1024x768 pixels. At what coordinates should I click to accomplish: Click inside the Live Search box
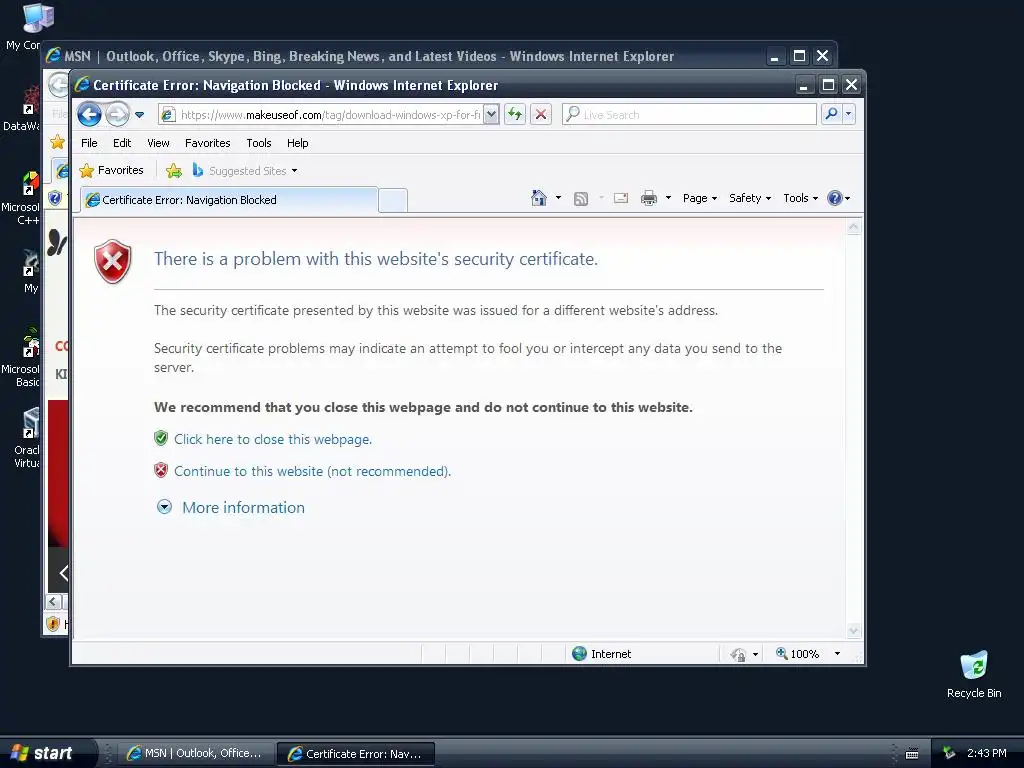[689, 115]
